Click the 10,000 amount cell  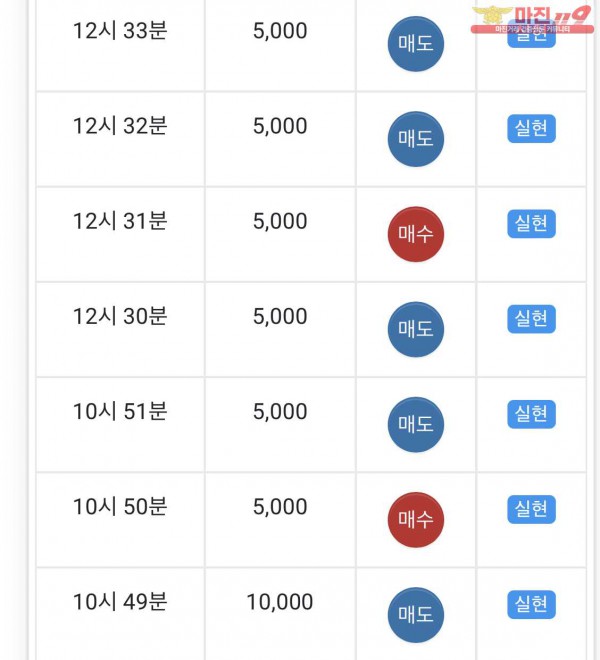click(280, 602)
